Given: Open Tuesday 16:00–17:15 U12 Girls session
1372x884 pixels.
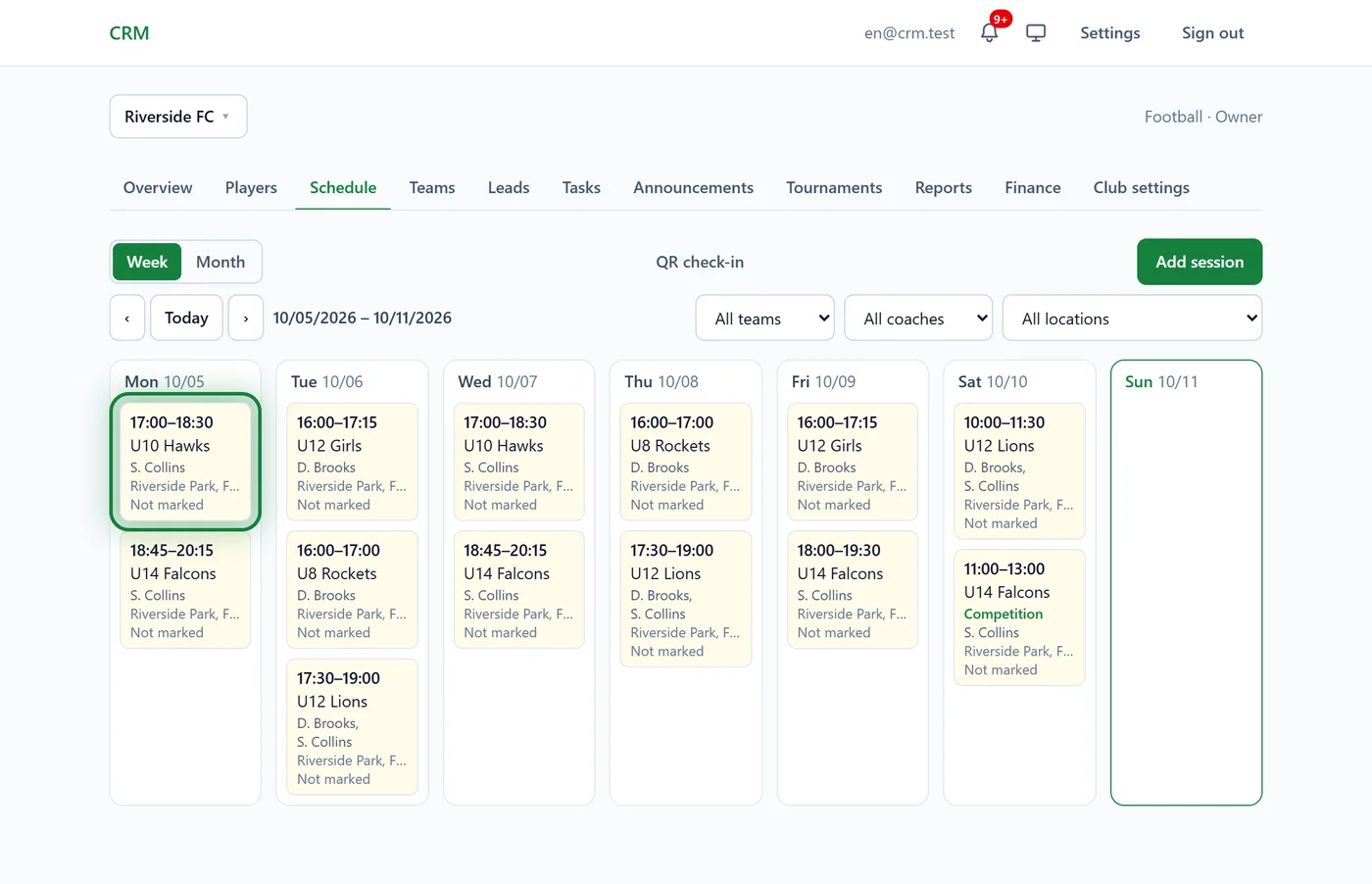Looking at the screenshot, I should [x=352, y=462].
